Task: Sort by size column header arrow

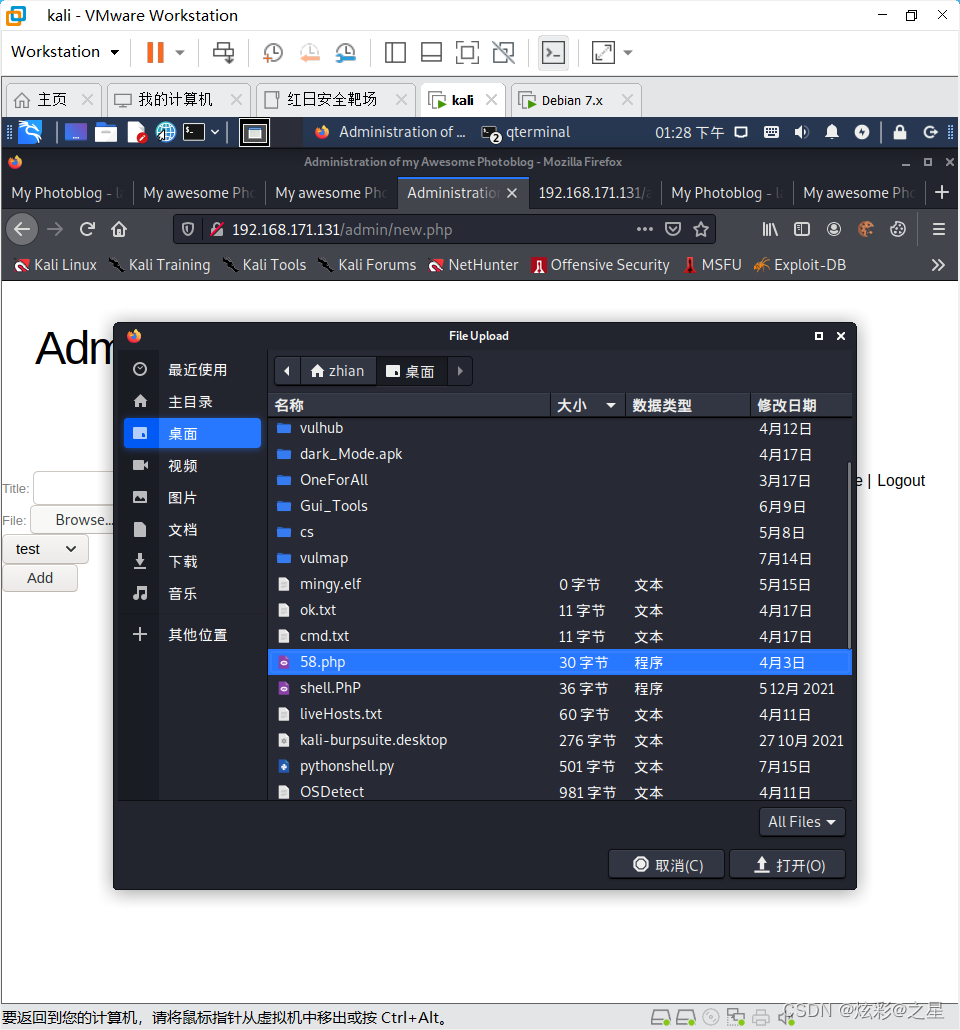Action: click(x=610, y=405)
